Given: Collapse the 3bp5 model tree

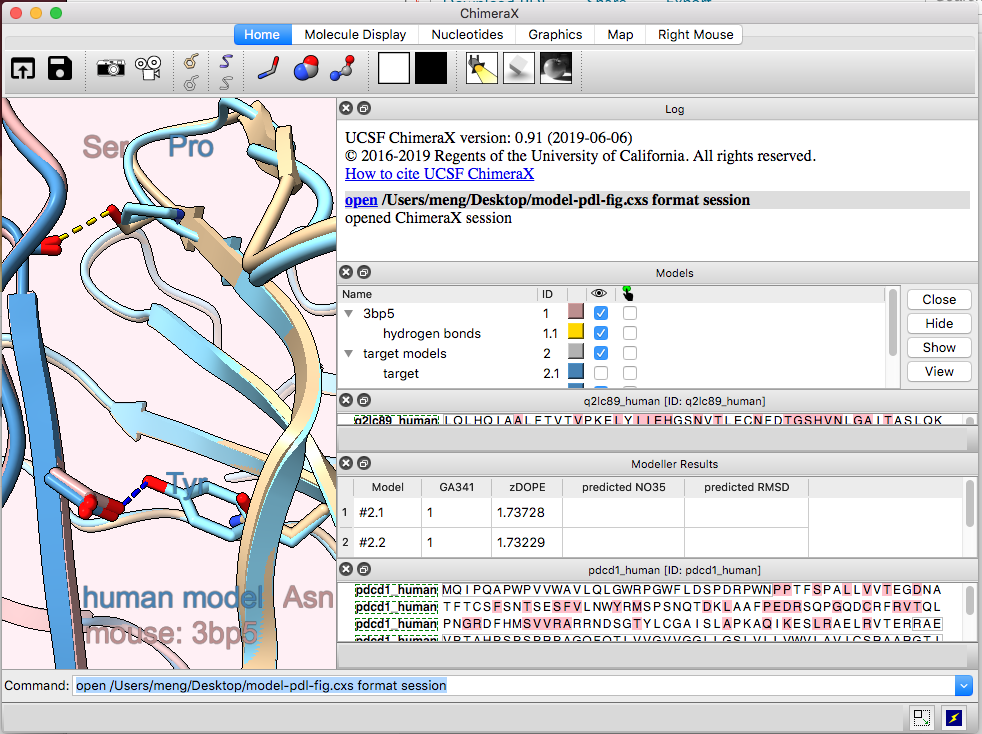Looking at the screenshot, I should (349, 314).
